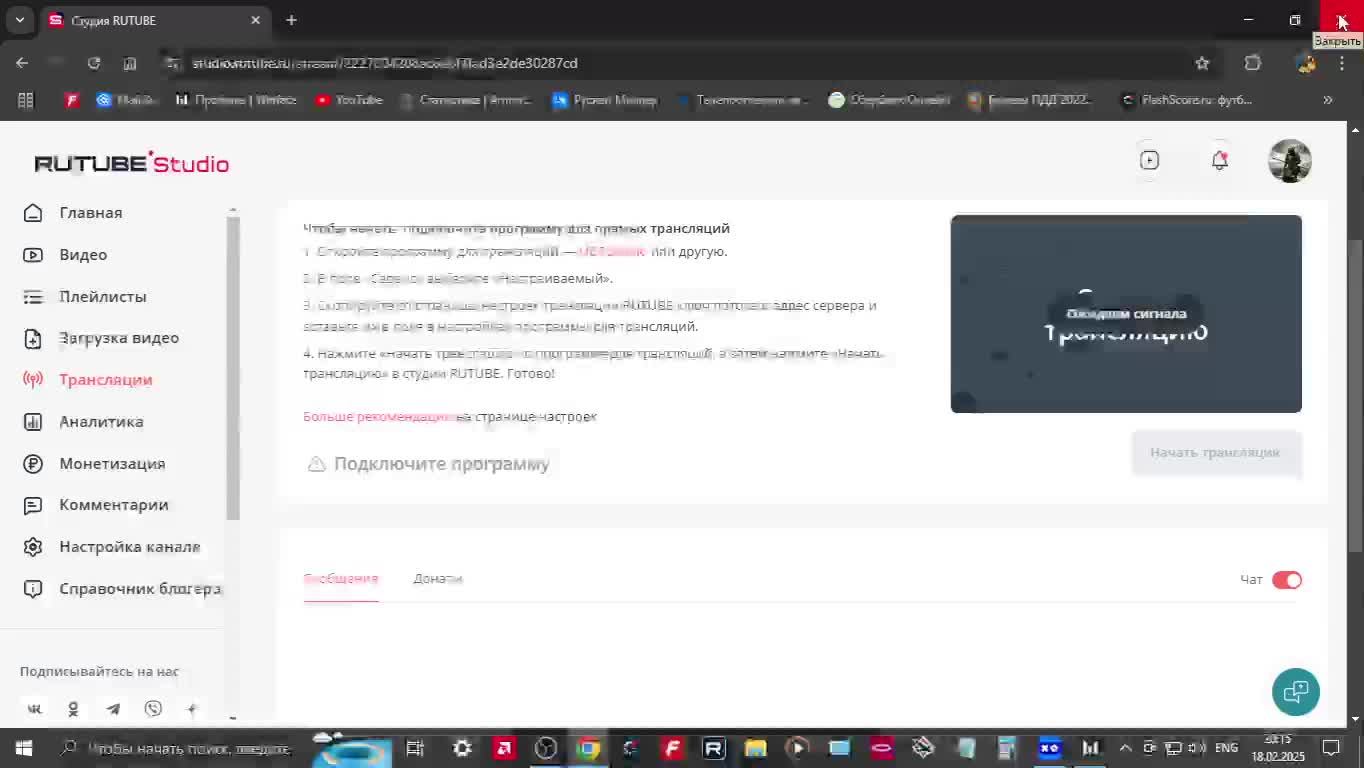Reload the page in the browser
1364x768 pixels.
94,63
